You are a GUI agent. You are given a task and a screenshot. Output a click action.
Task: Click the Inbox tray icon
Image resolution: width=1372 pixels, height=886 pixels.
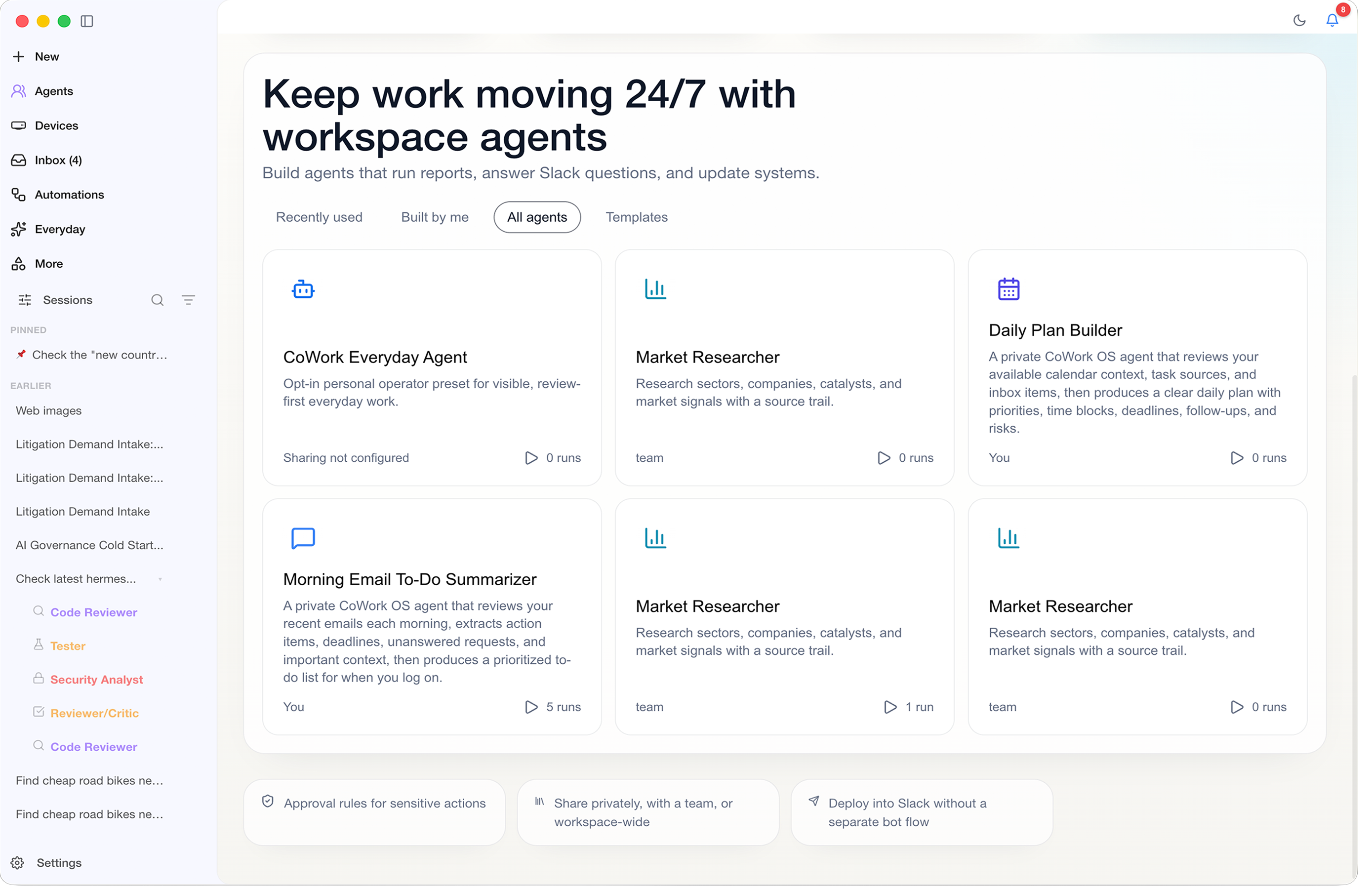click(x=18, y=160)
